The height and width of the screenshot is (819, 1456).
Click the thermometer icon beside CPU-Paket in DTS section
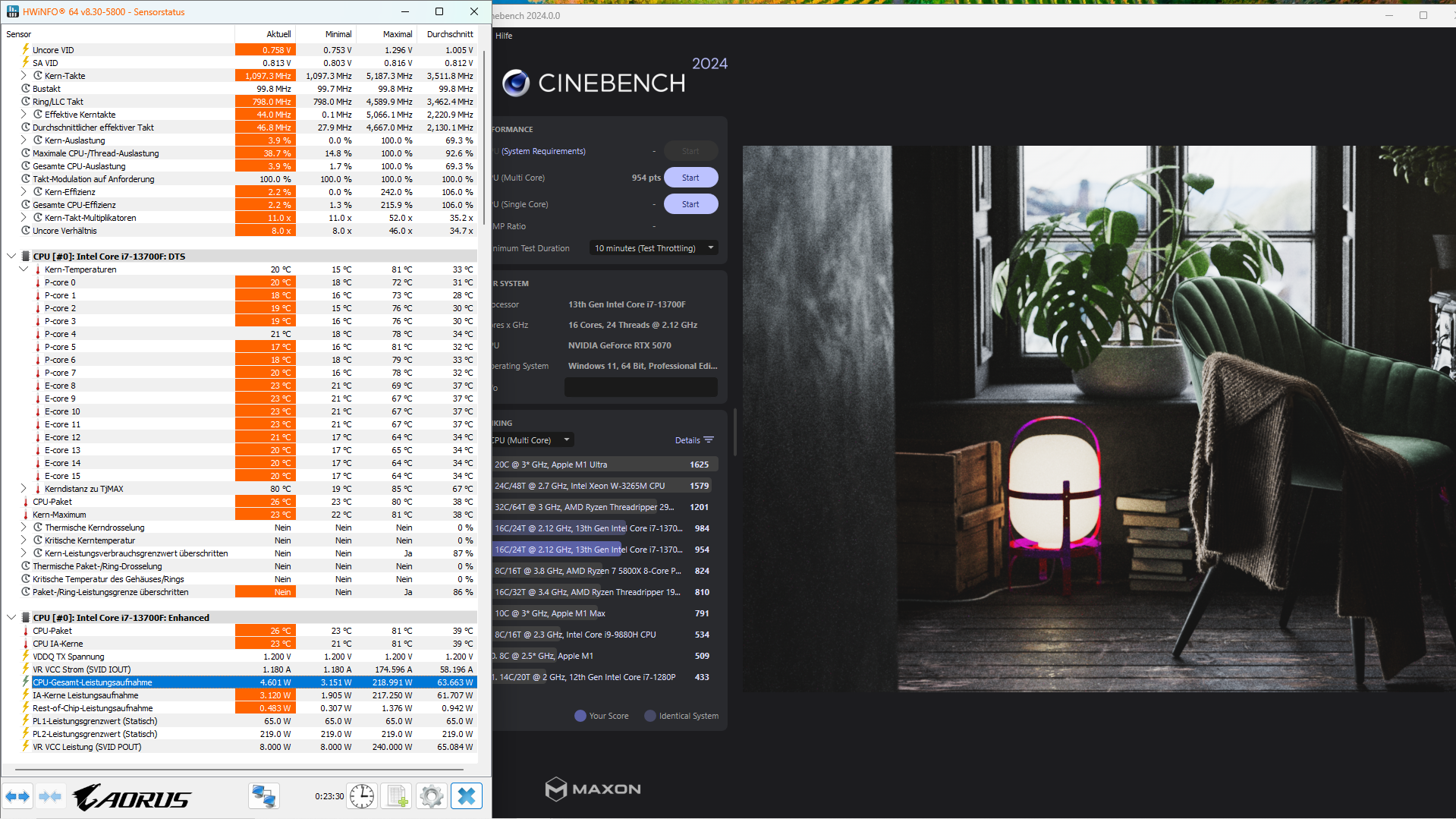[25, 502]
